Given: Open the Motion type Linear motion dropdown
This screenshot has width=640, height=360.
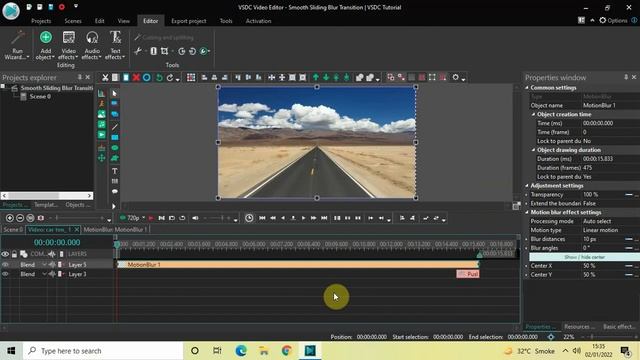Looking at the screenshot, I should point(610,230).
